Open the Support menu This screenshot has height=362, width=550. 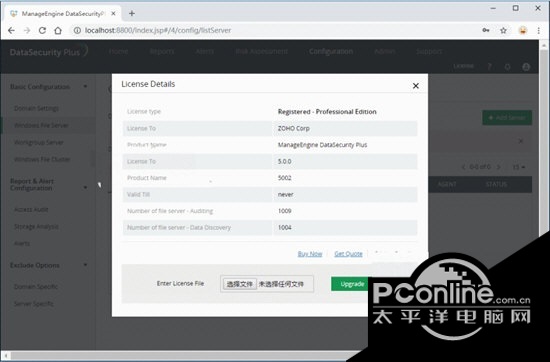click(x=429, y=52)
